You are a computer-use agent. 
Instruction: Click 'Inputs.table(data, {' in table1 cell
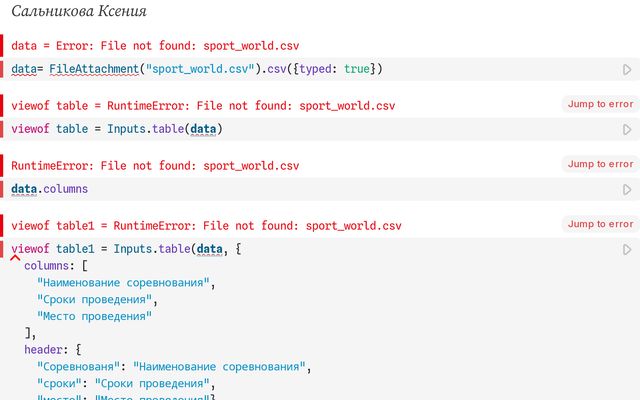pyautogui.click(x=177, y=249)
